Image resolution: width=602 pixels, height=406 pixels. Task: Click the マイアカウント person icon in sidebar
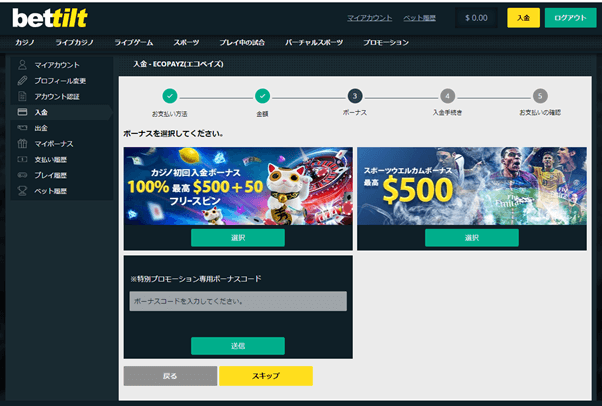22,65
